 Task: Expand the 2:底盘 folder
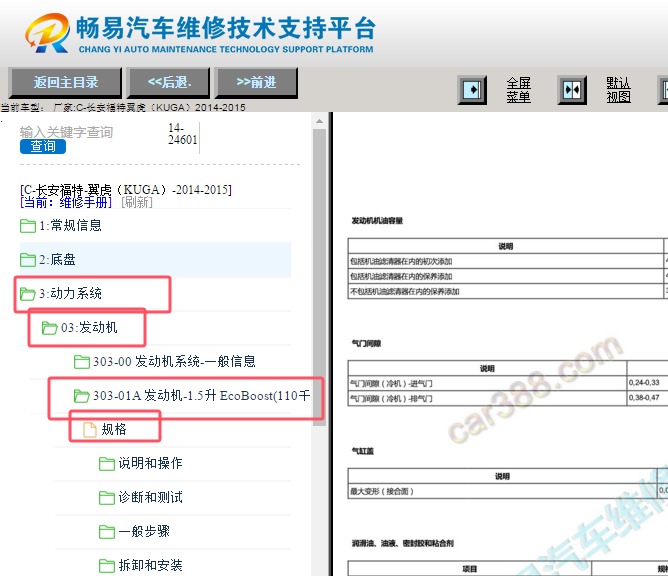pos(58,259)
